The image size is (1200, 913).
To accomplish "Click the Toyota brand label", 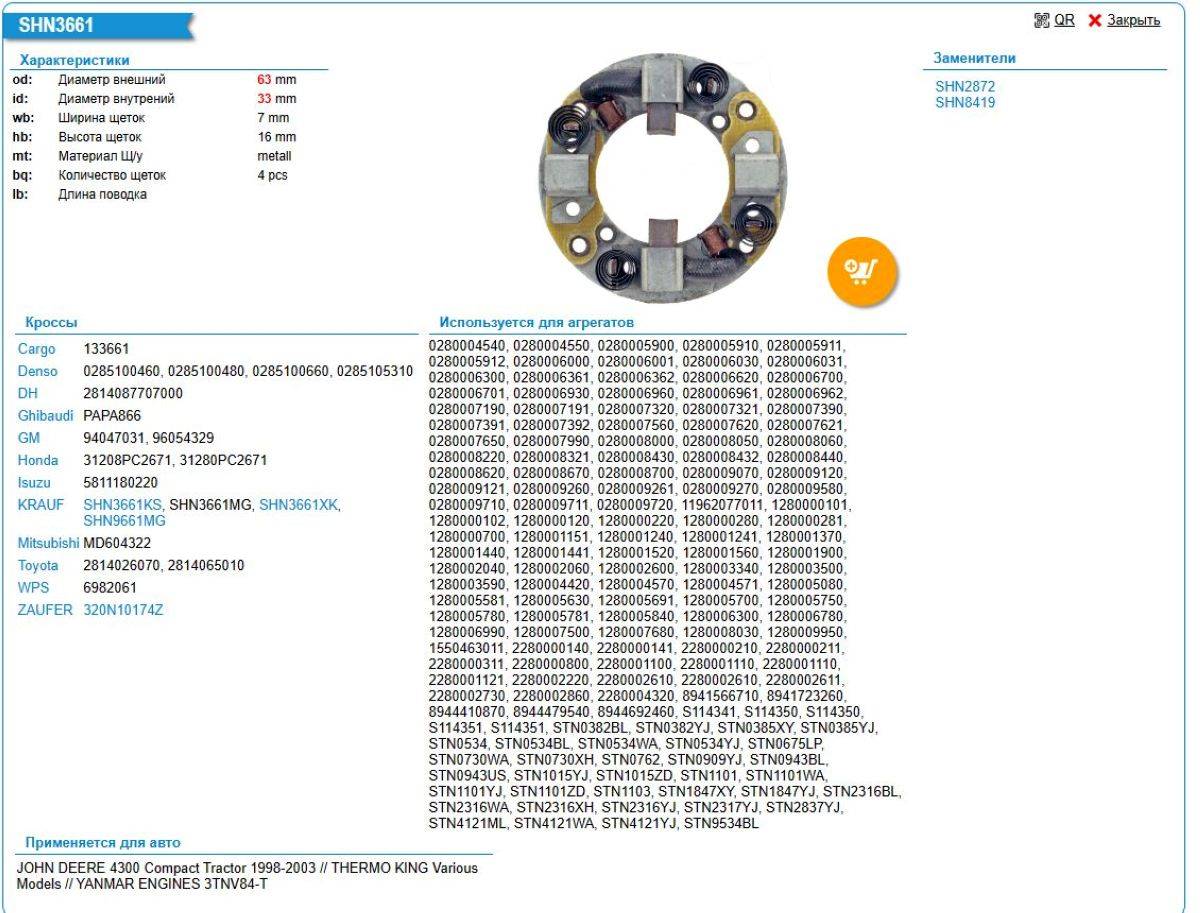I will pyautogui.click(x=38, y=565).
